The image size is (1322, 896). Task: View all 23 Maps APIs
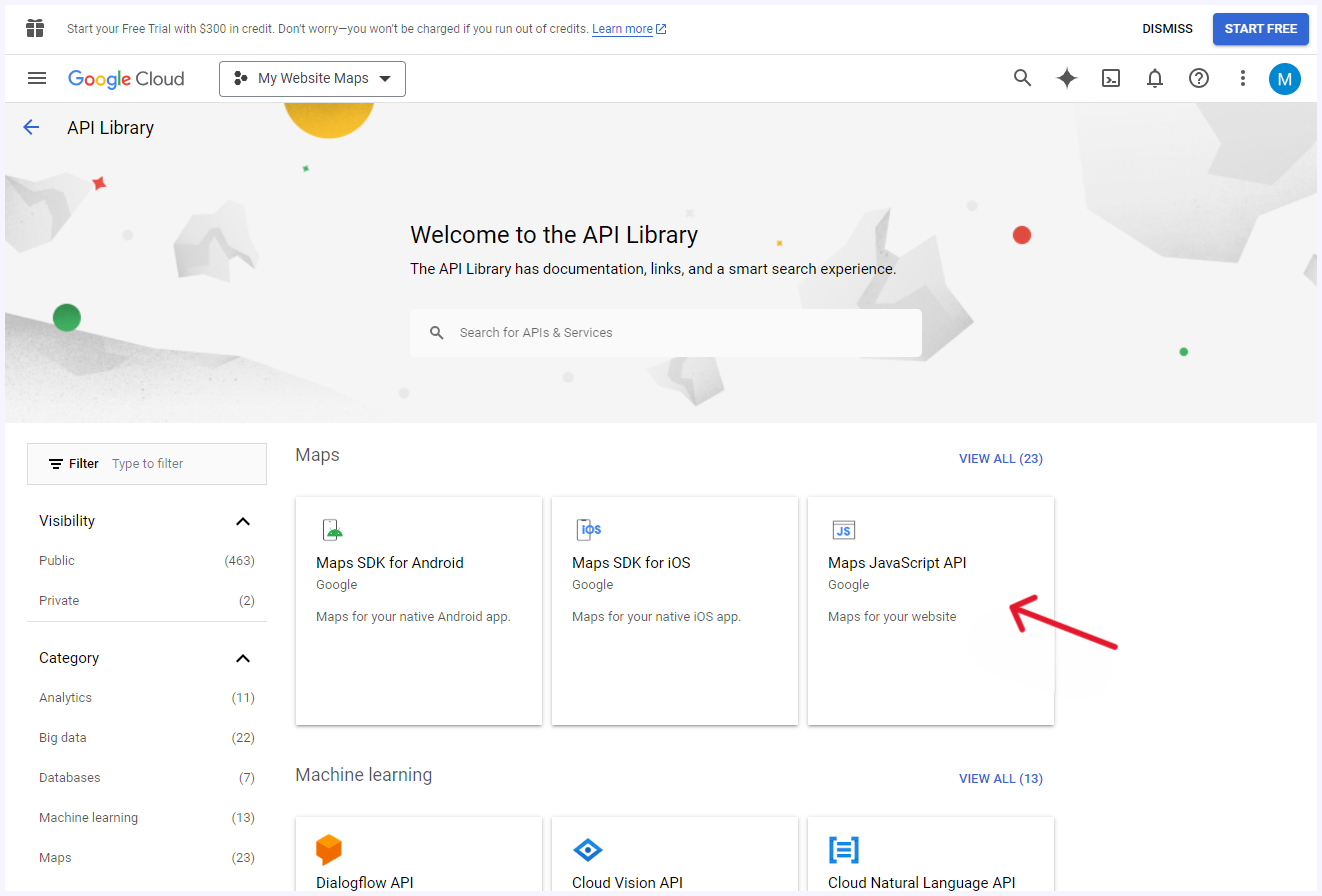tap(1001, 459)
